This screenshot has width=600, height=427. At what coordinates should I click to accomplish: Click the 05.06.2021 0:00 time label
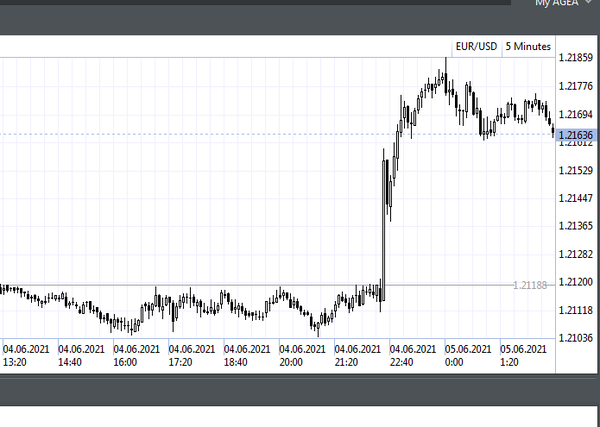[x=467, y=355]
